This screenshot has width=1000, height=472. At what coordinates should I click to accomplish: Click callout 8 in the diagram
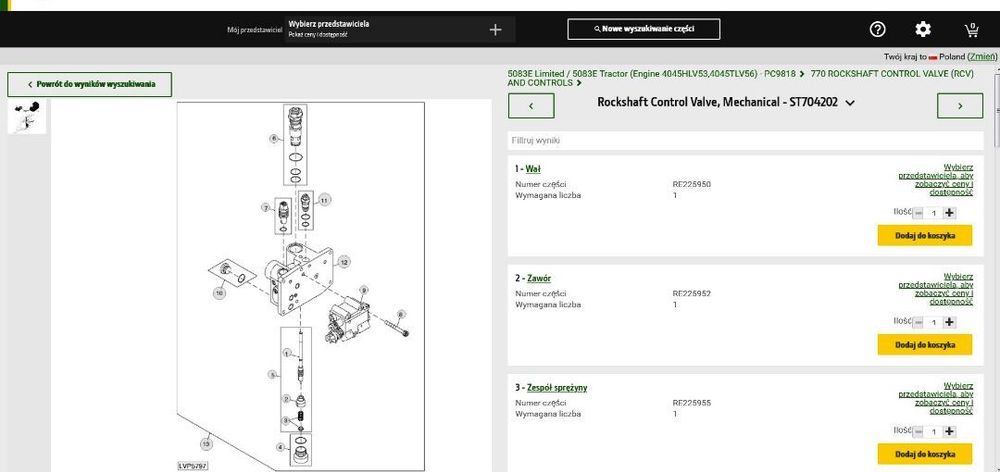pyautogui.click(x=401, y=314)
